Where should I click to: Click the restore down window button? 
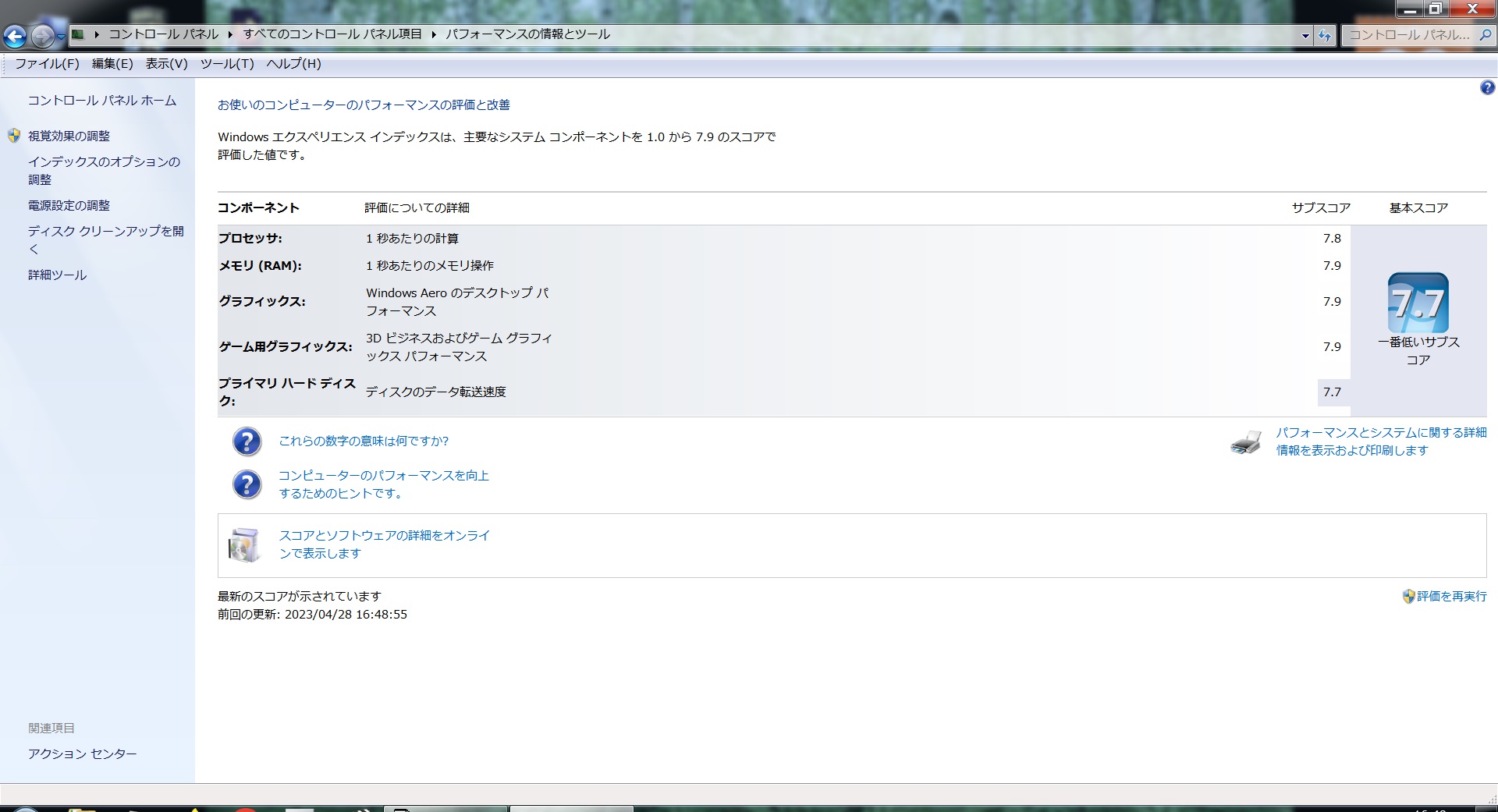click(1435, 9)
